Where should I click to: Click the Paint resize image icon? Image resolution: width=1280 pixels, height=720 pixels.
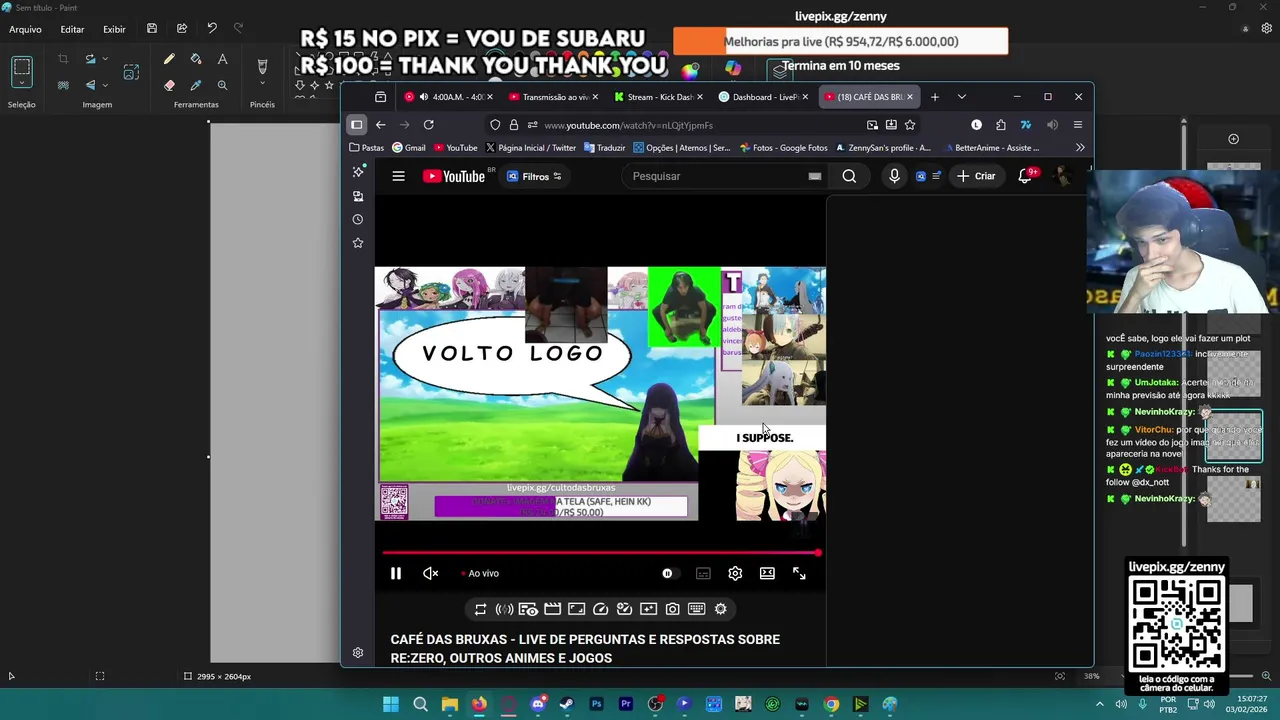[131, 72]
